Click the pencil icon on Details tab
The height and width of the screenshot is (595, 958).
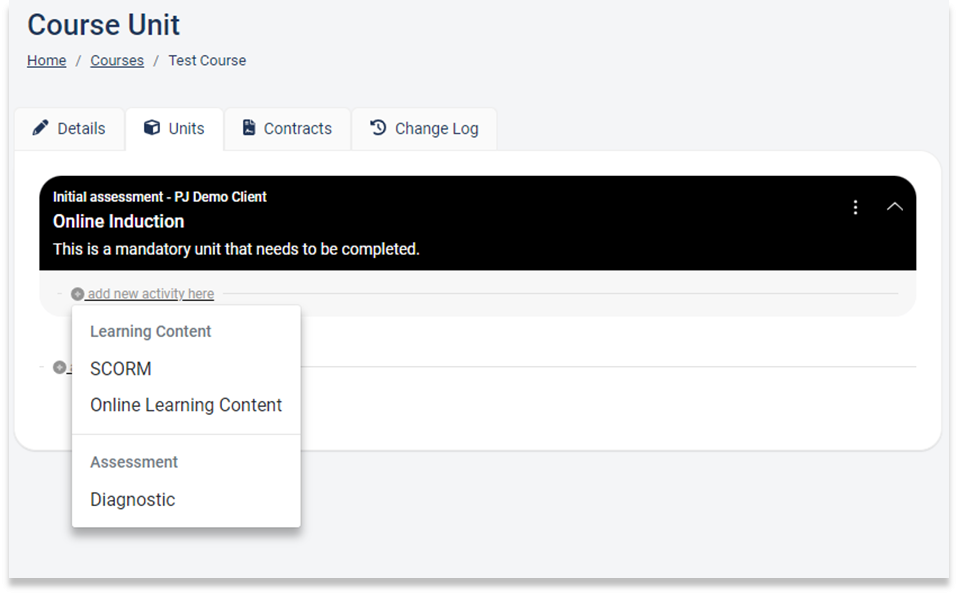(x=40, y=128)
